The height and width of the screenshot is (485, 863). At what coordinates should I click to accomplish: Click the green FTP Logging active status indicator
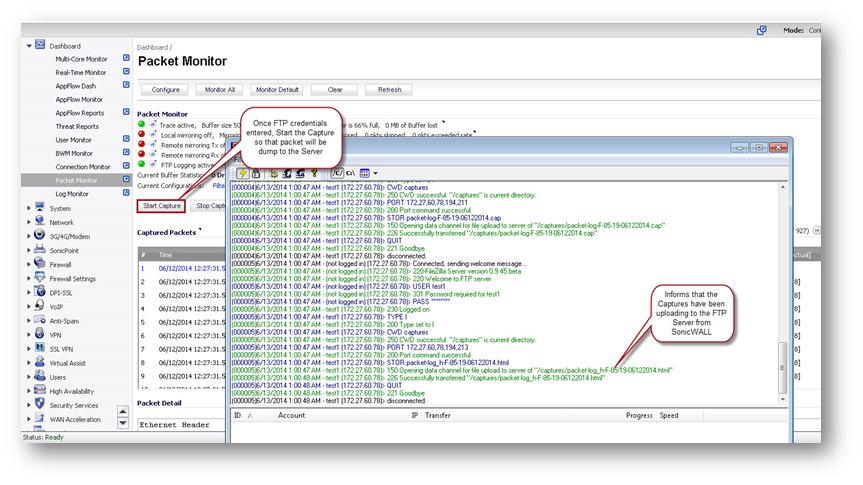[141, 164]
